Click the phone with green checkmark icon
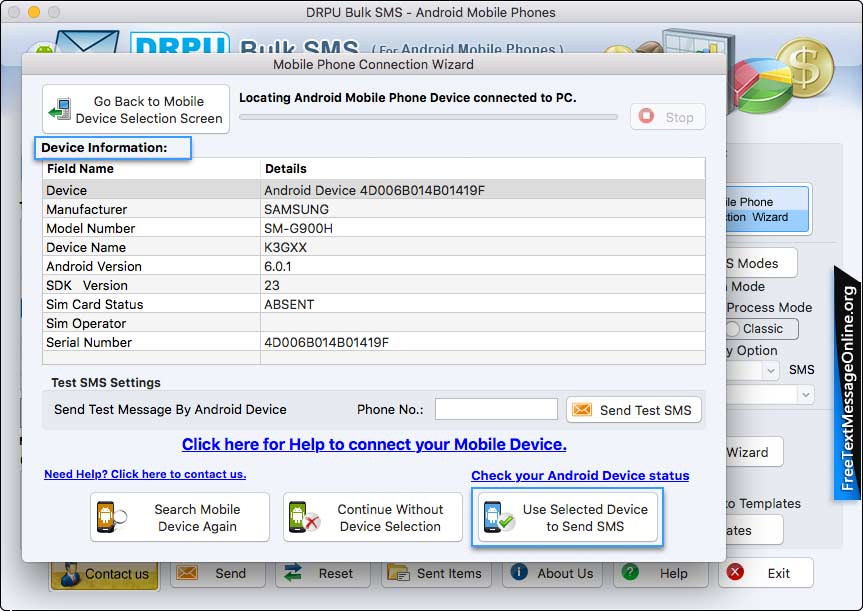863x611 pixels. (498, 517)
